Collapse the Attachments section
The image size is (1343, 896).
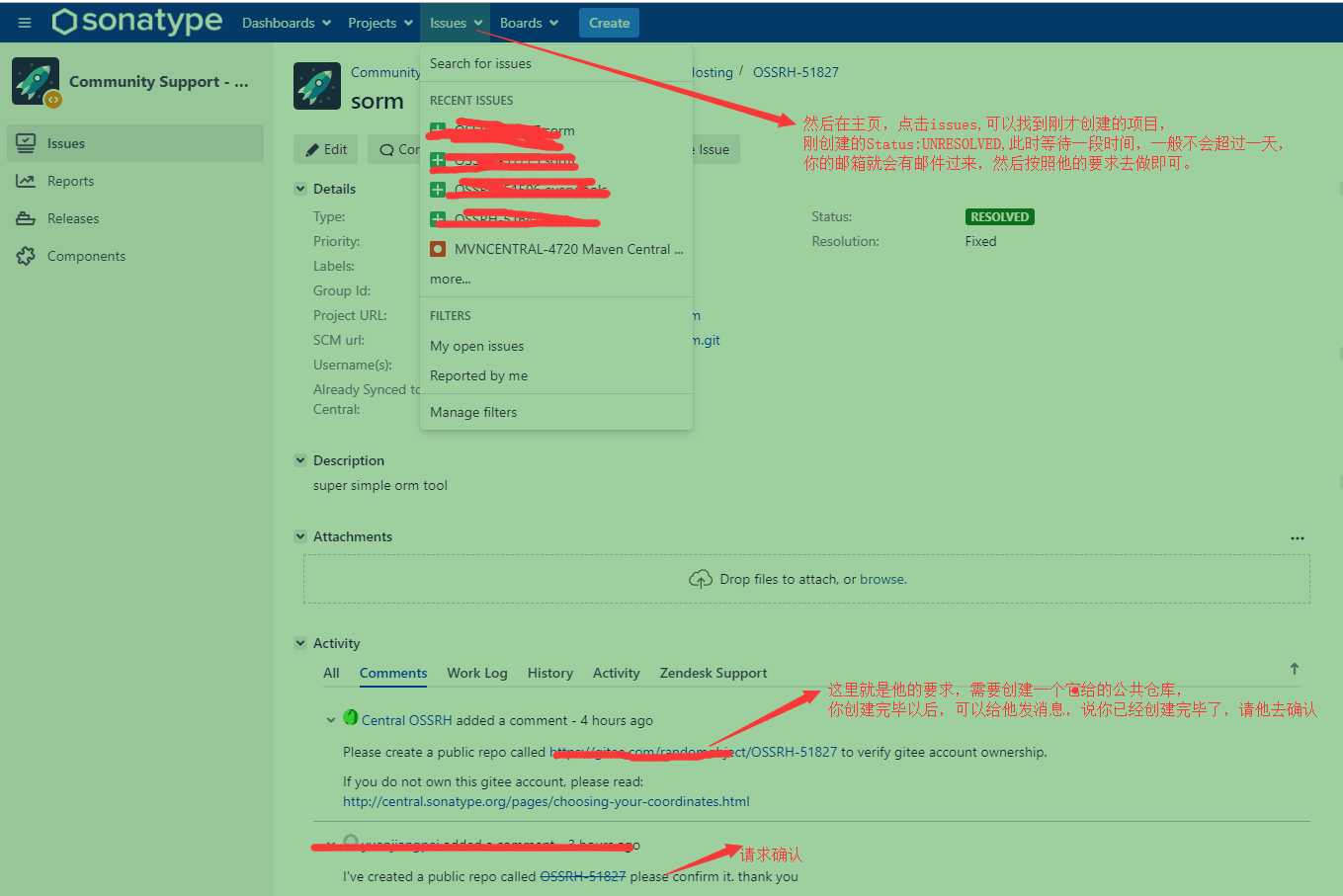[300, 536]
